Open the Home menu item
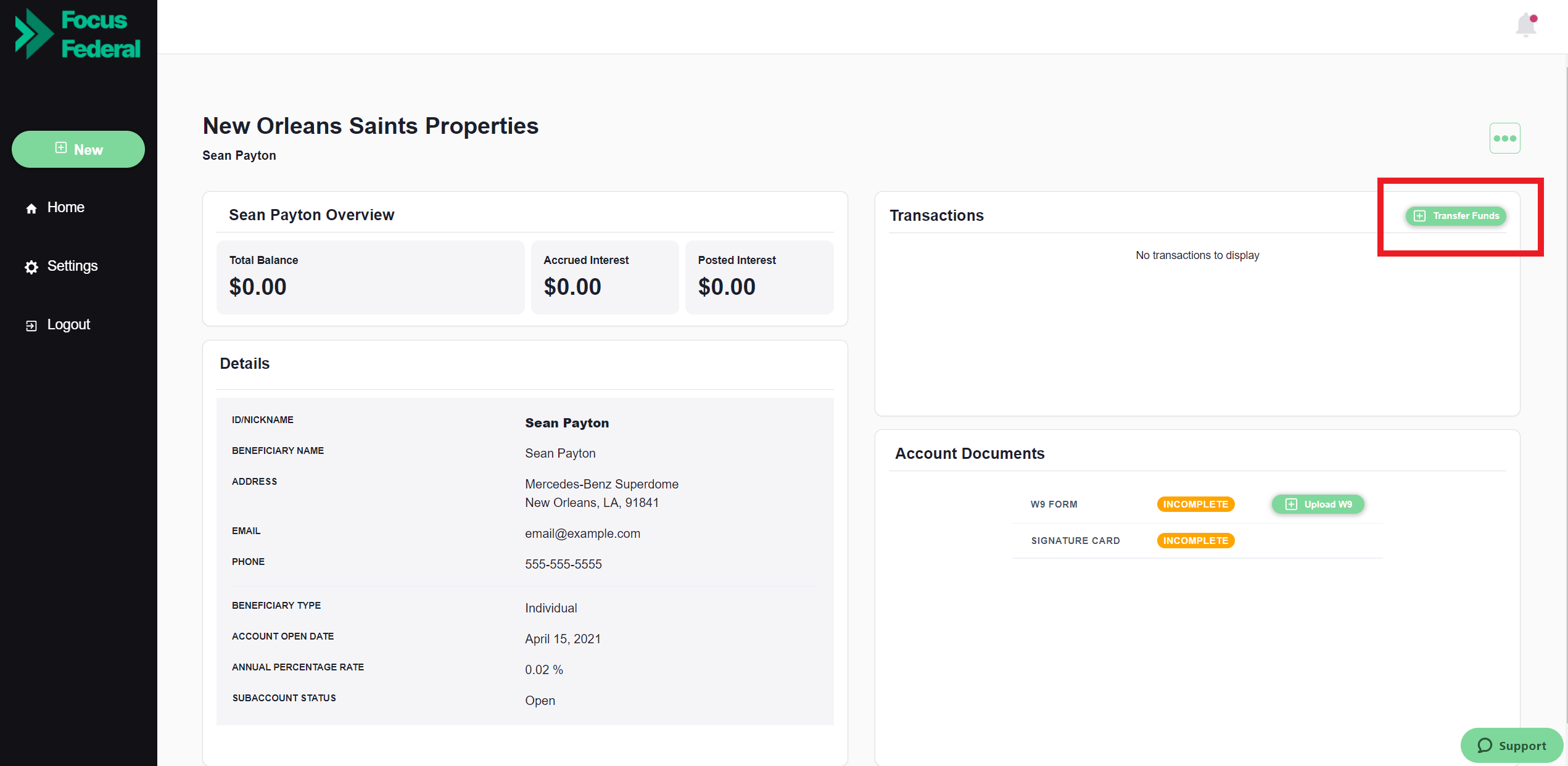The image size is (1568, 766). pos(66,207)
